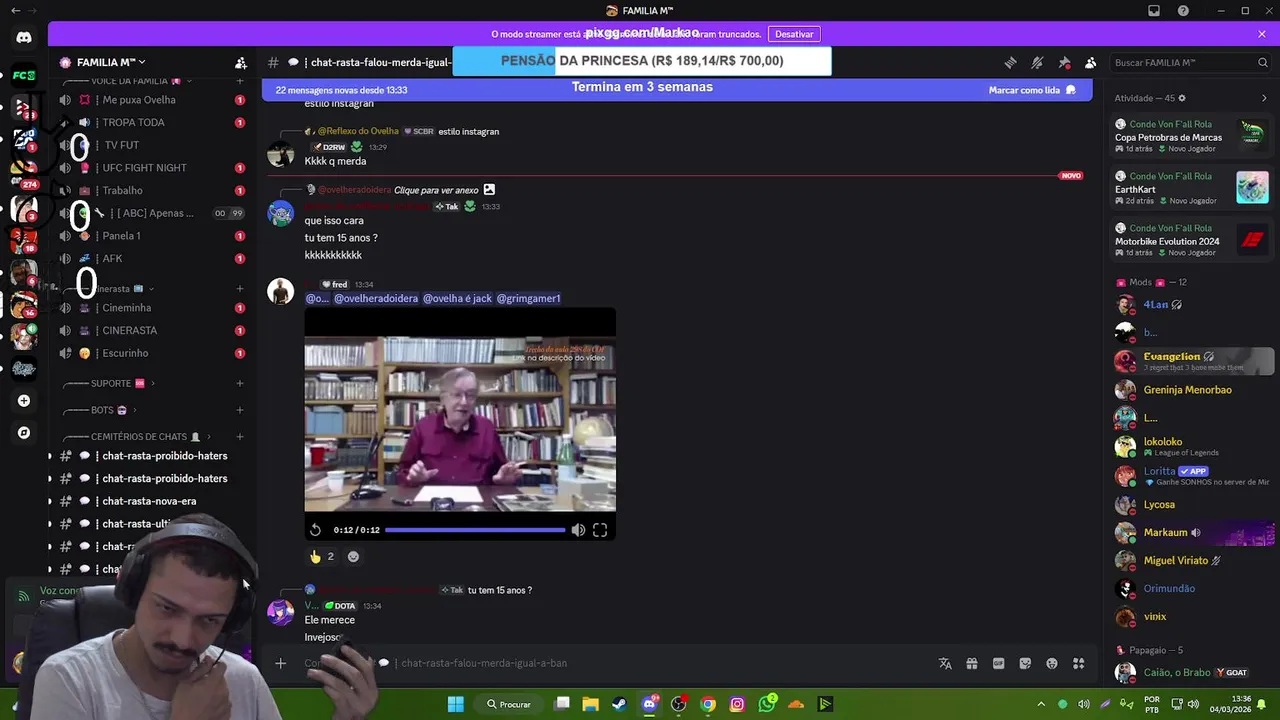Image resolution: width=1280 pixels, height=720 pixels.
Task: Click the @ovelha é jack mention
Action: click(x=457, y=298)
